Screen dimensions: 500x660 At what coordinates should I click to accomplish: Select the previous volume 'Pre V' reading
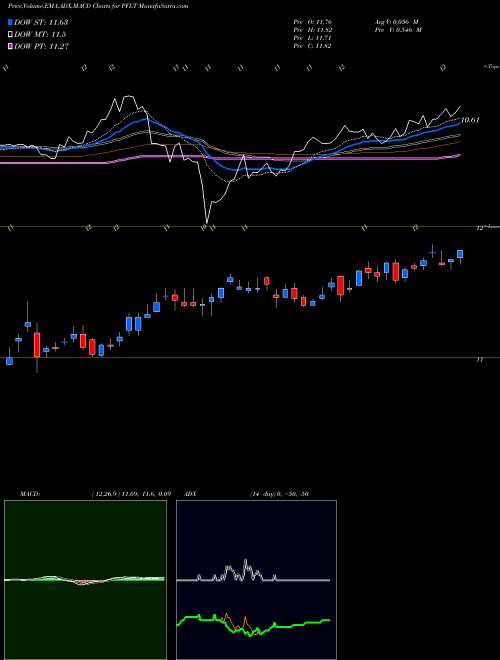(x=397, y=30)
